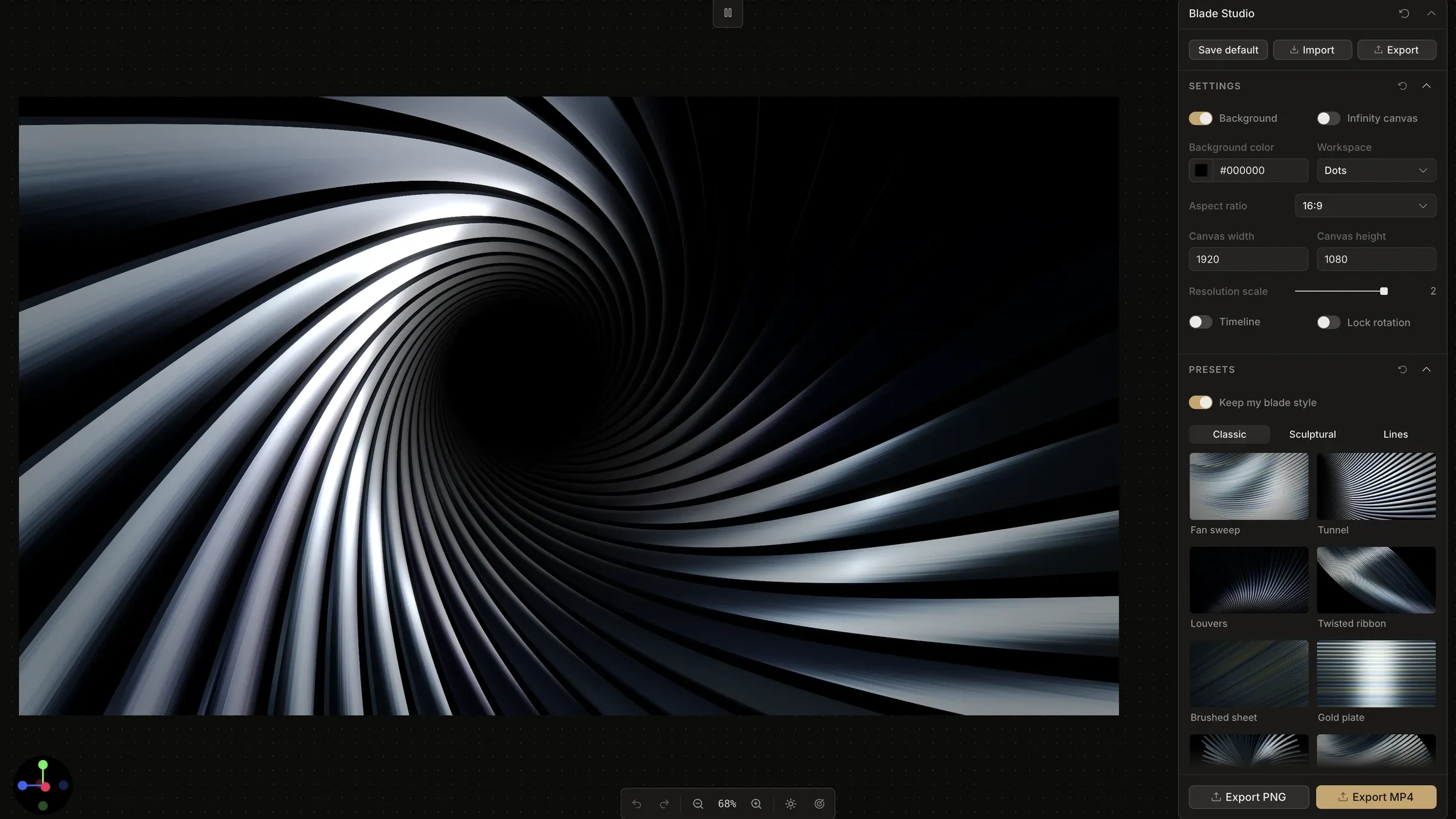
Task: Click the Canvas width input field
Action: point(1248,259)
